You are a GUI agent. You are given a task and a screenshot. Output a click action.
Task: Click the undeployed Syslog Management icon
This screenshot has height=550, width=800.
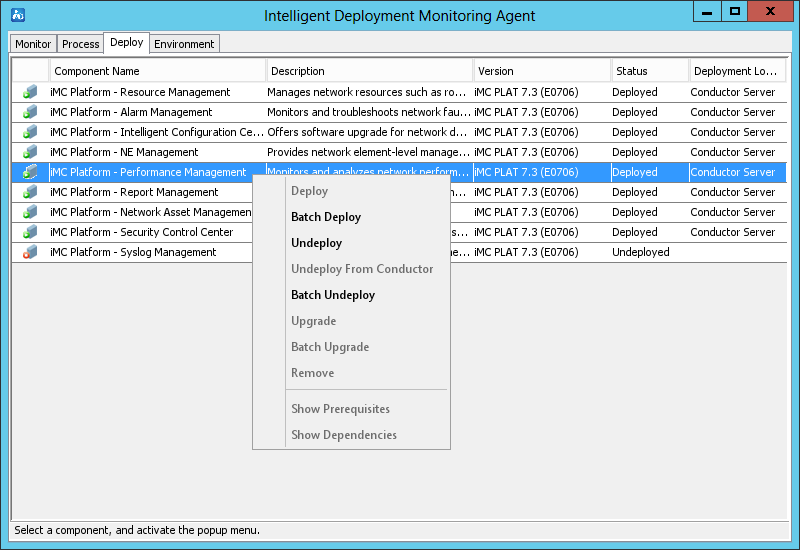click(30, 252)
